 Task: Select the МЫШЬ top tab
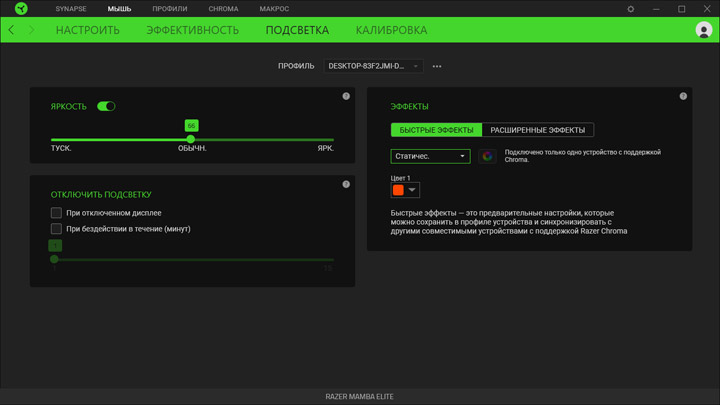[119, 9]
